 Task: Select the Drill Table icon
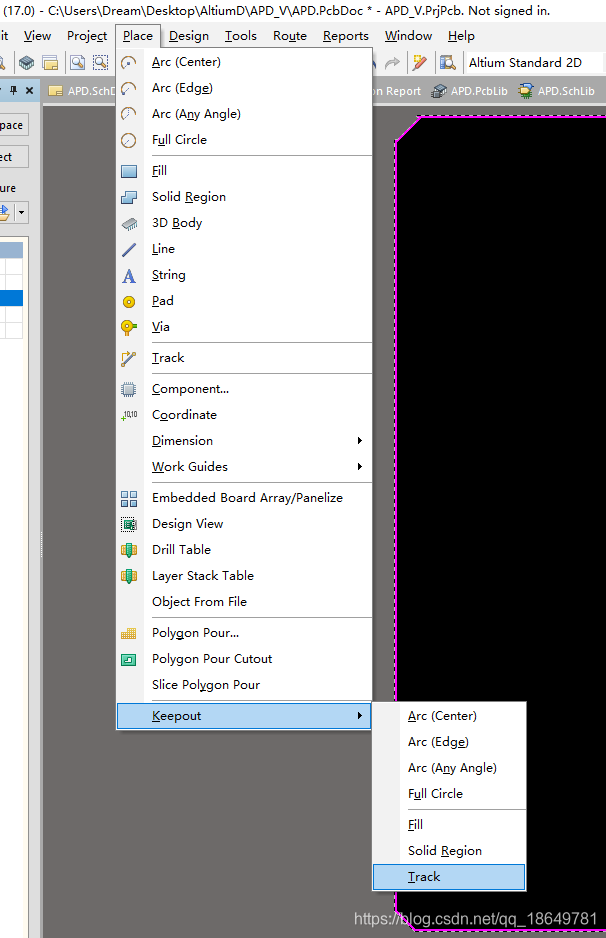click(129, 550)
